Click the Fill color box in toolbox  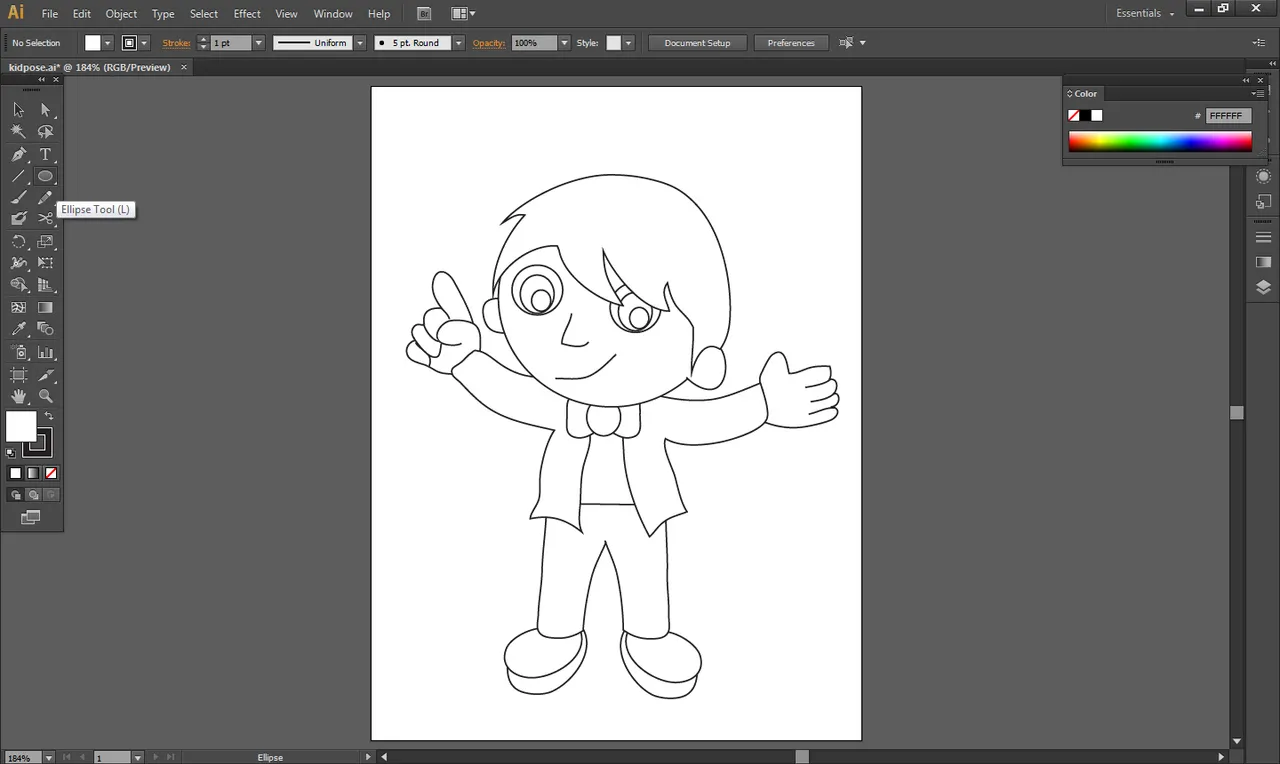pos(21,427)
